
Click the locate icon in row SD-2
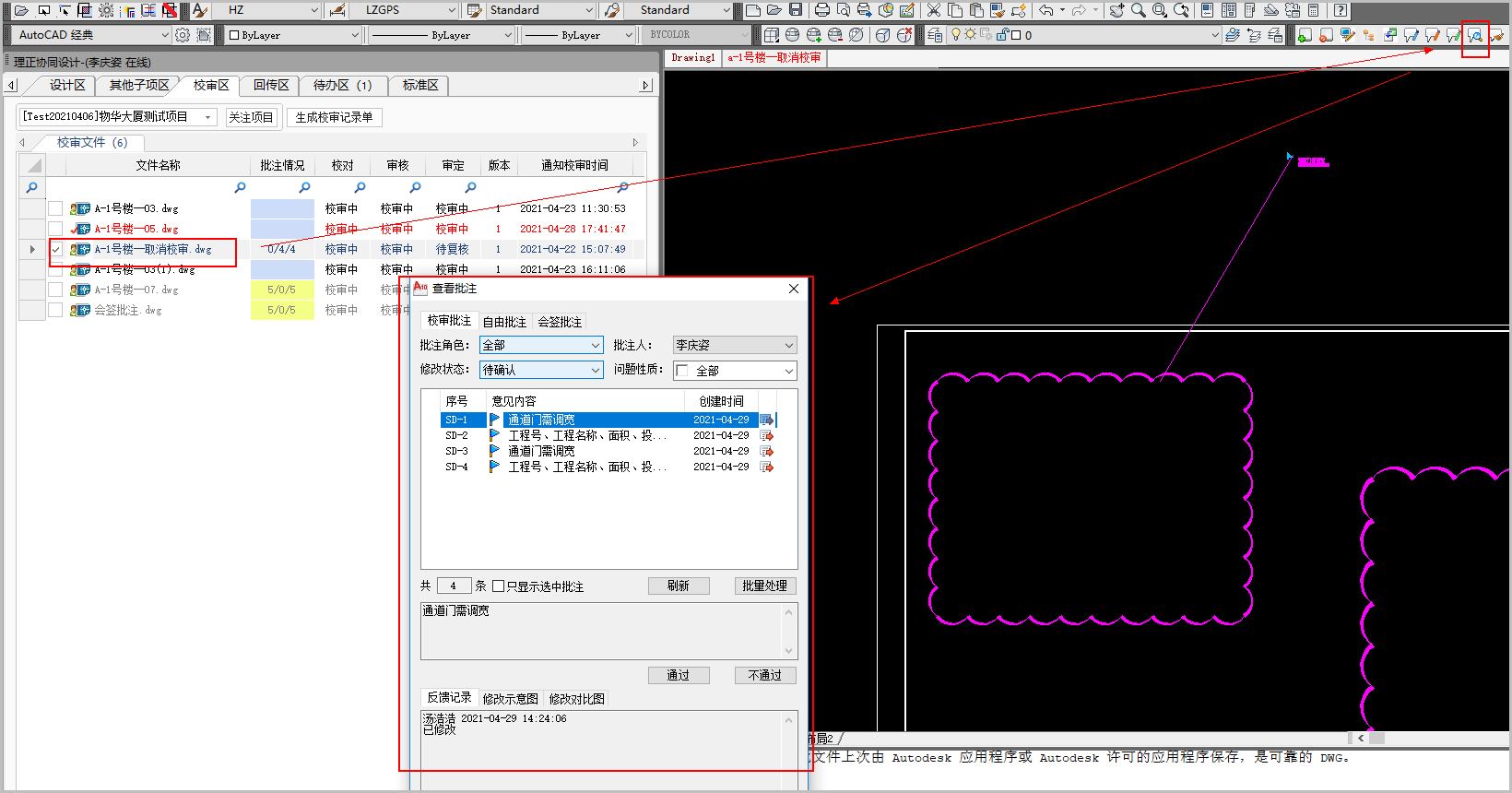[766, 435]
